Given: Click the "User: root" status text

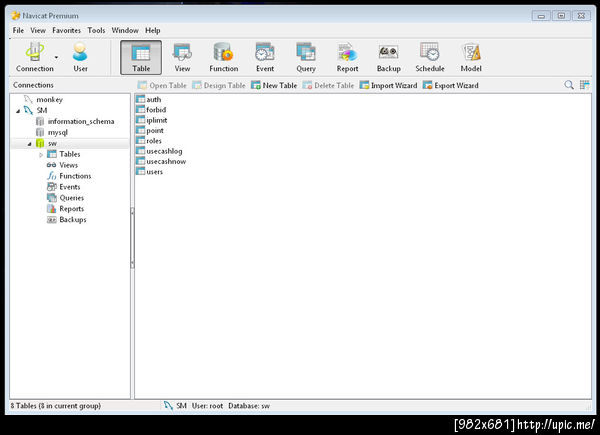Looking at the screenshot, I should [x=207, y=406].
